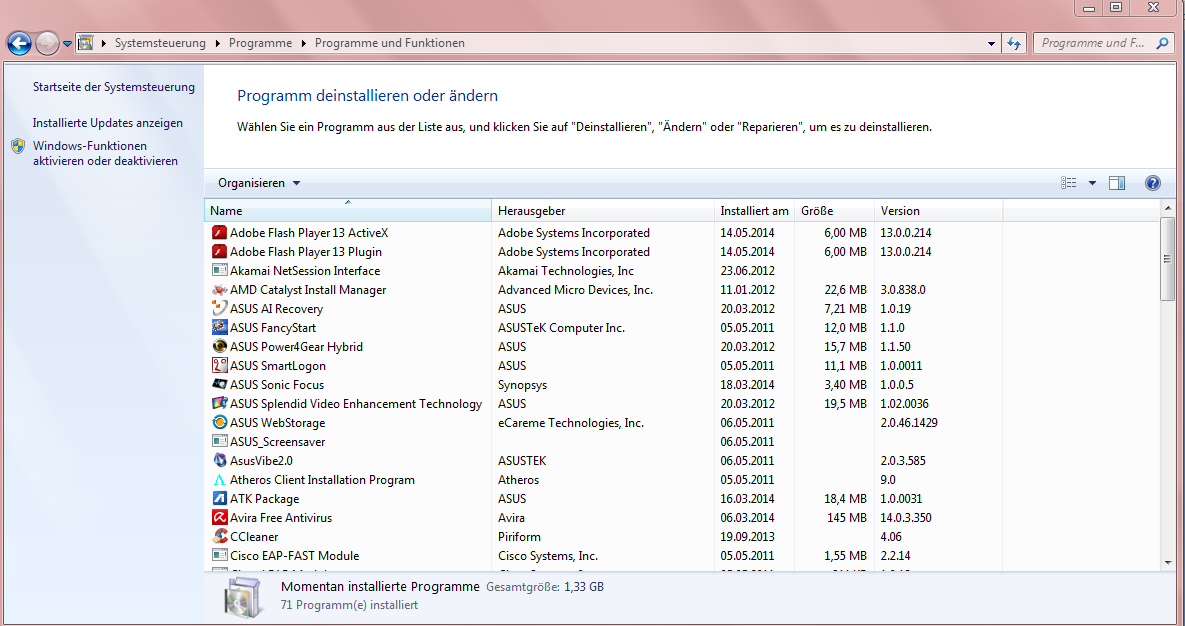Image resolution: width=1185 pixels, height=626 pixels.
Task: Click the Avira Free Antivirus icon
Action: (219, 518)
